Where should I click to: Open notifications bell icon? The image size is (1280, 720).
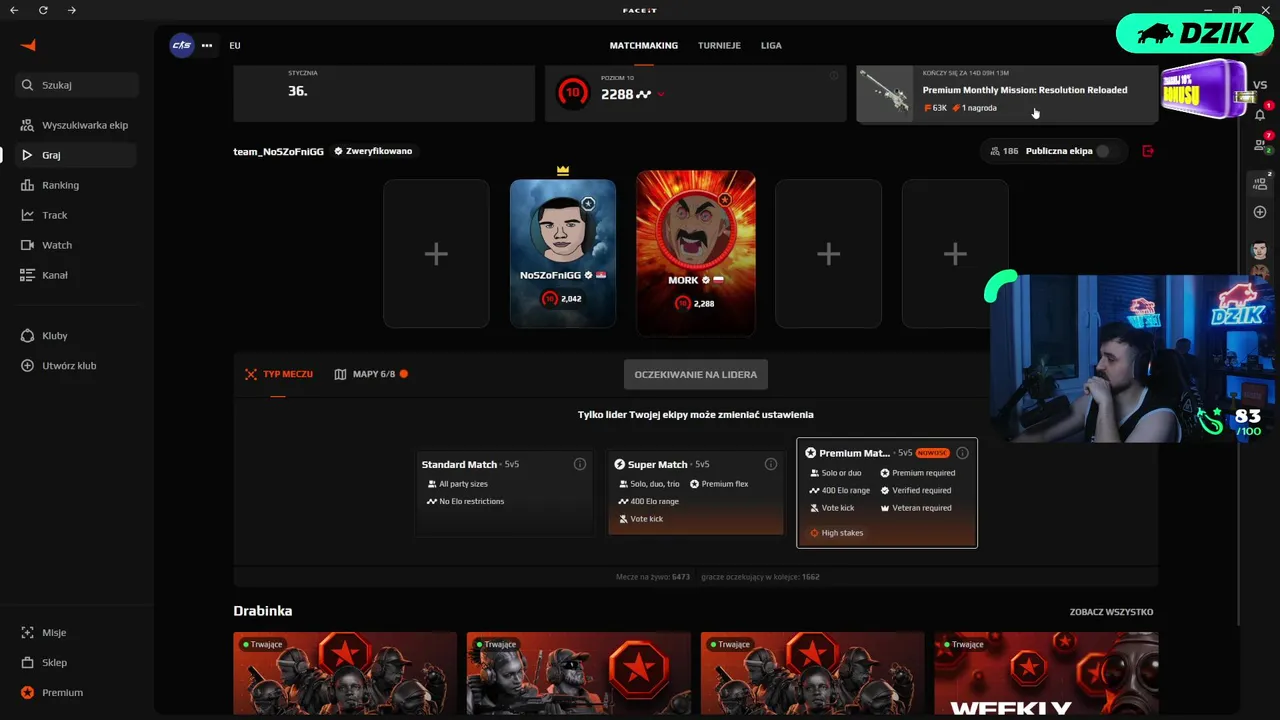pos(1260,114)
